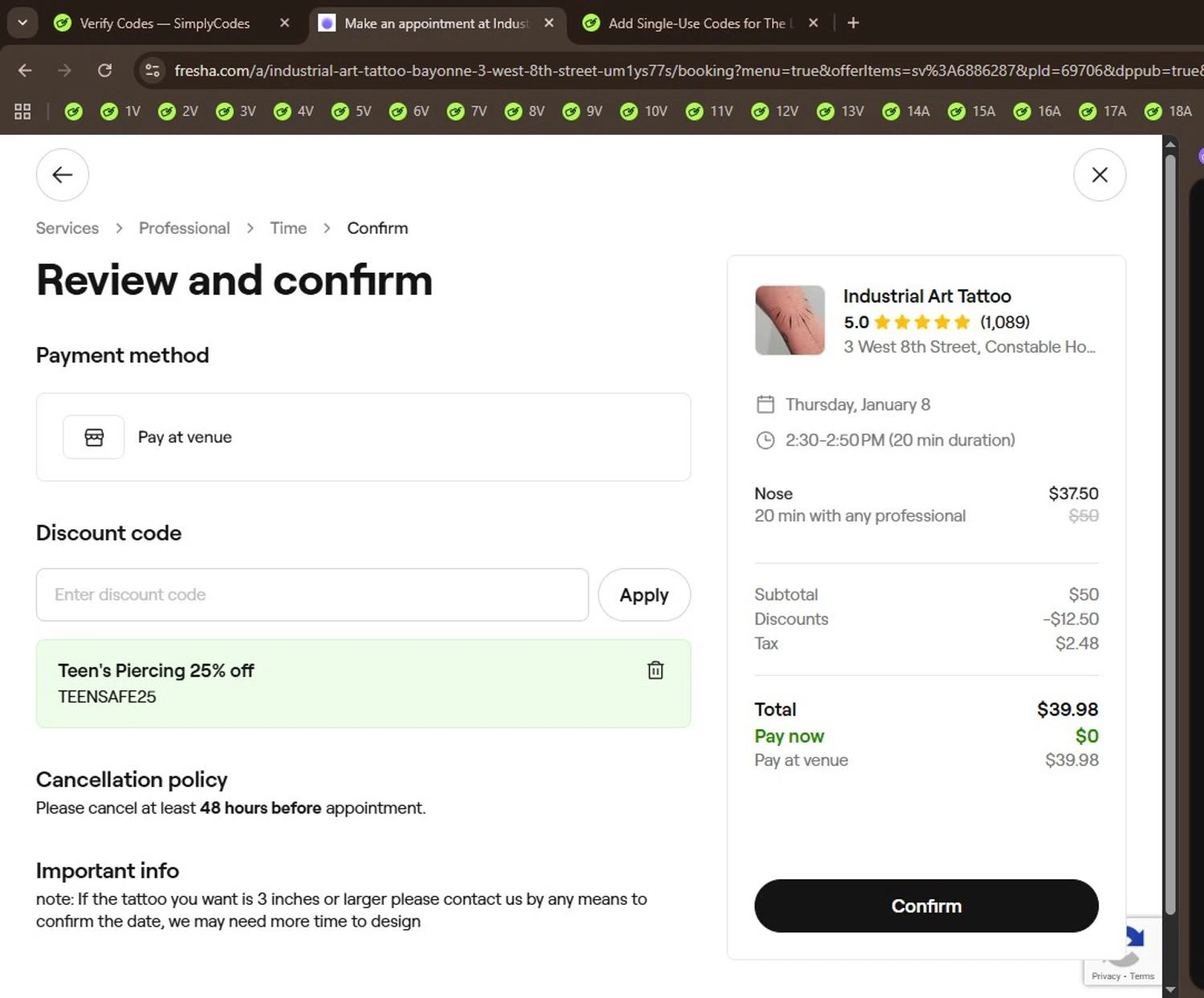
Task: Reload the page with the refresh icon
Action: click(x=104, y=71)
